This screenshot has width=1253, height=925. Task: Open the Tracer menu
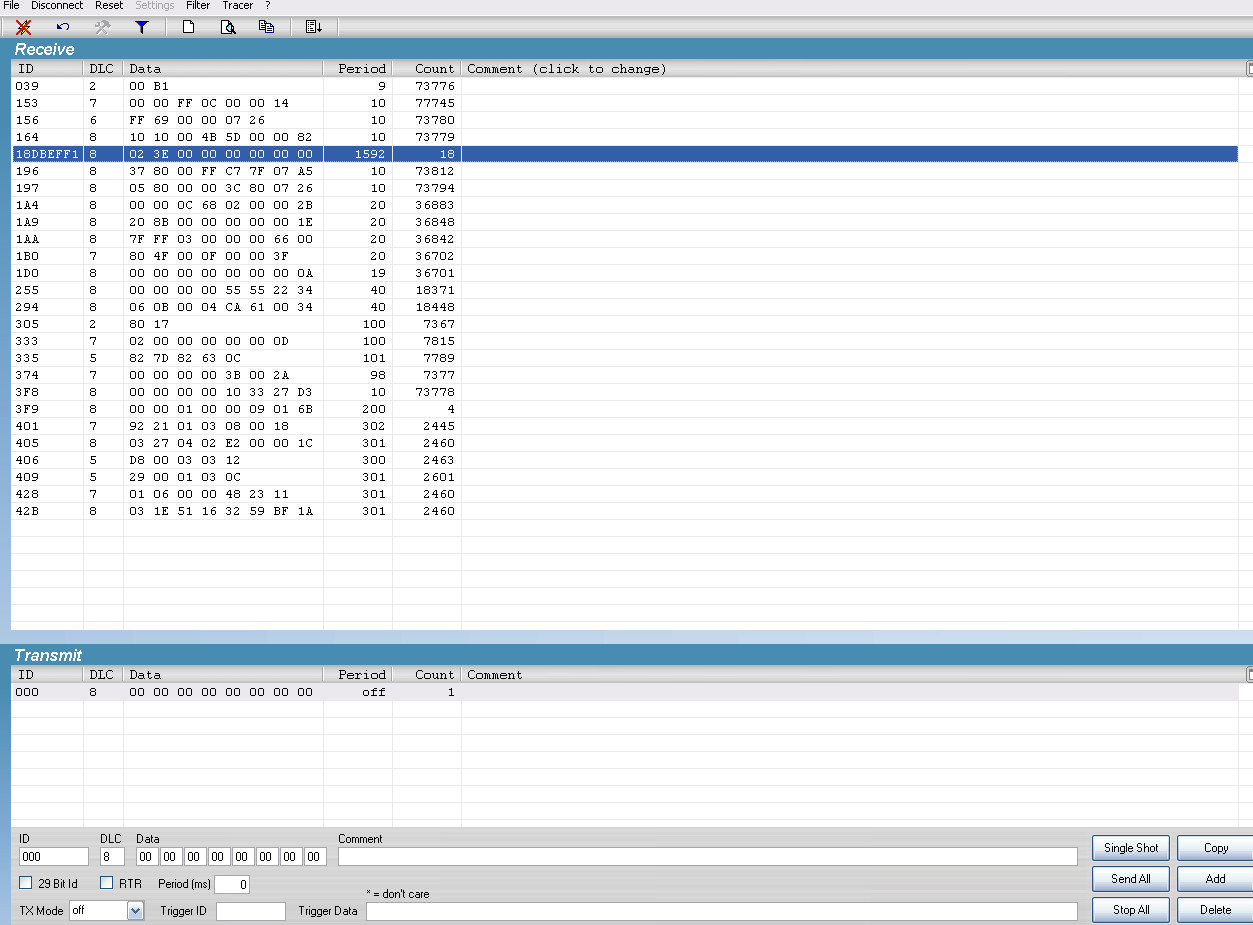point(238,6)
